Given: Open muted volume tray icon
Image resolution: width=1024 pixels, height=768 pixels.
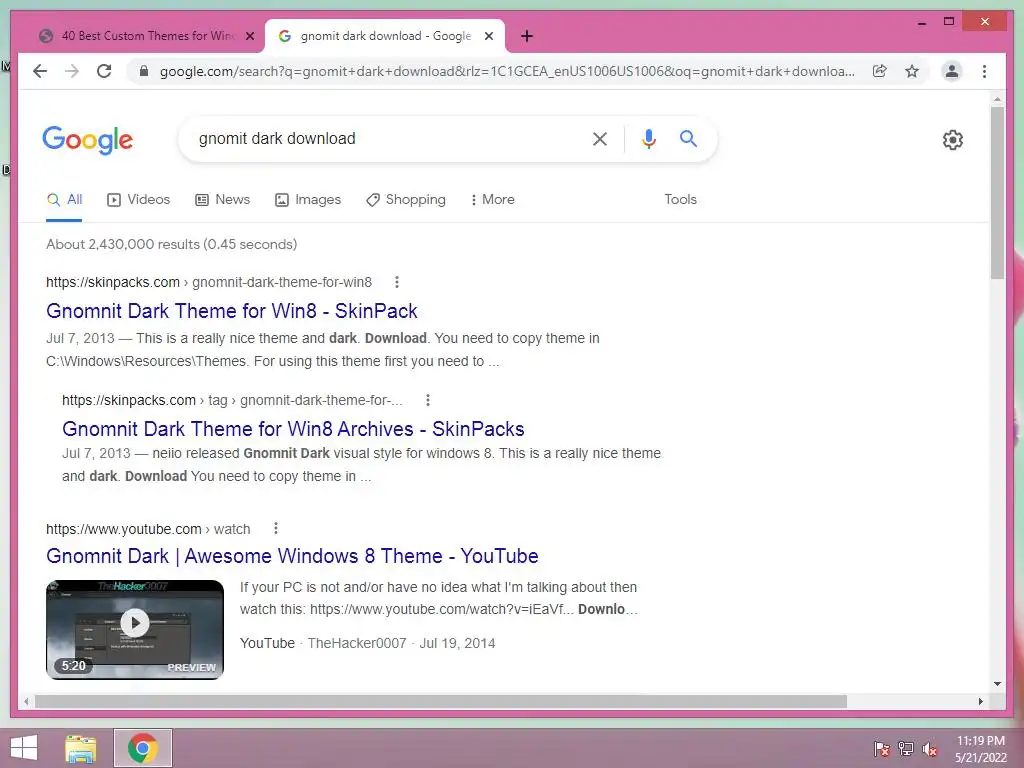Looking at the screenshot, I should (x=930, y=749).
